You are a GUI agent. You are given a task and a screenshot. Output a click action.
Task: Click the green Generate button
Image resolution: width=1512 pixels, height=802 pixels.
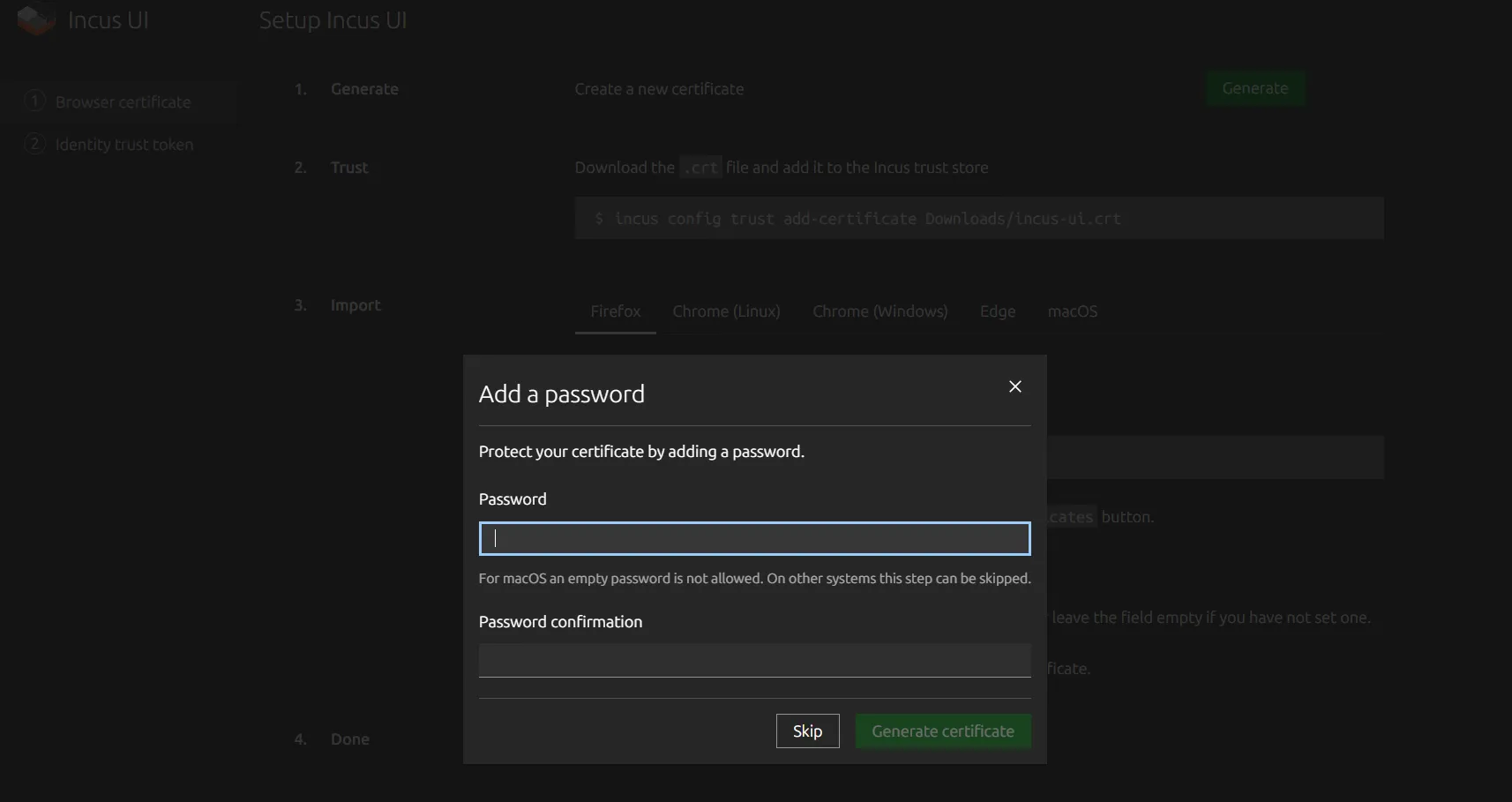point(1255,88)
